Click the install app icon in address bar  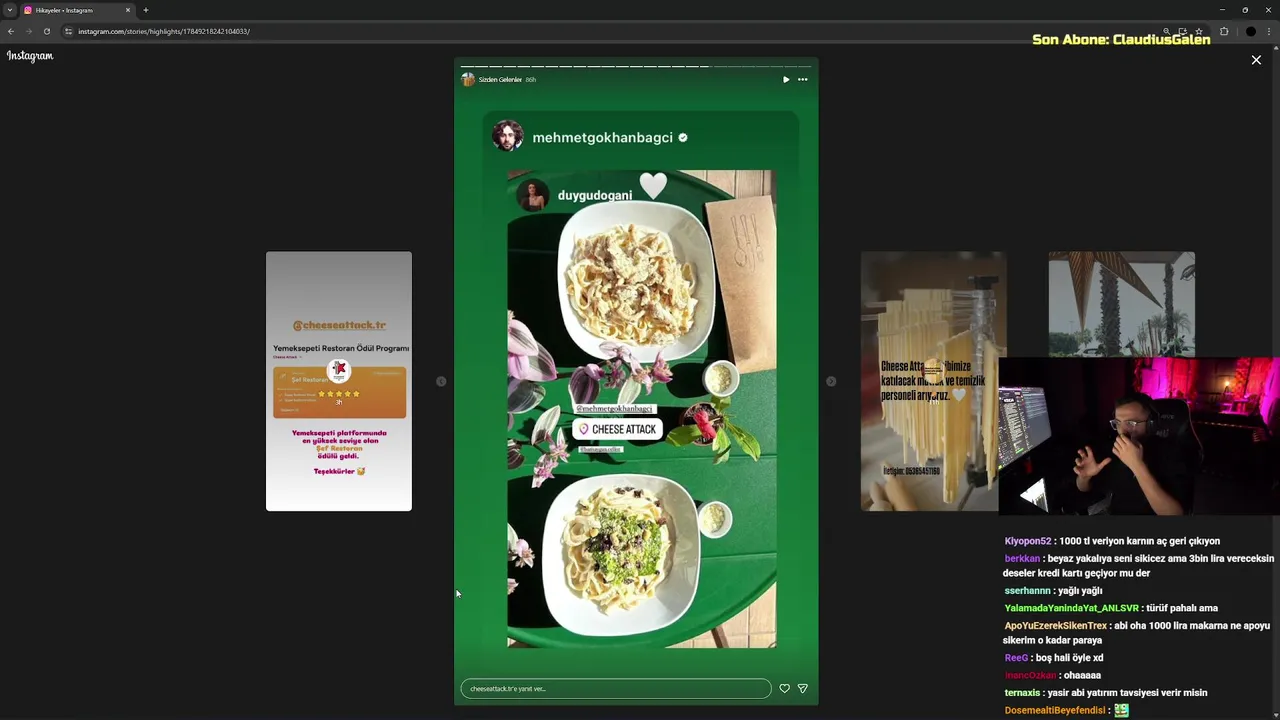pyautogui.click(x=1182, y=31)
